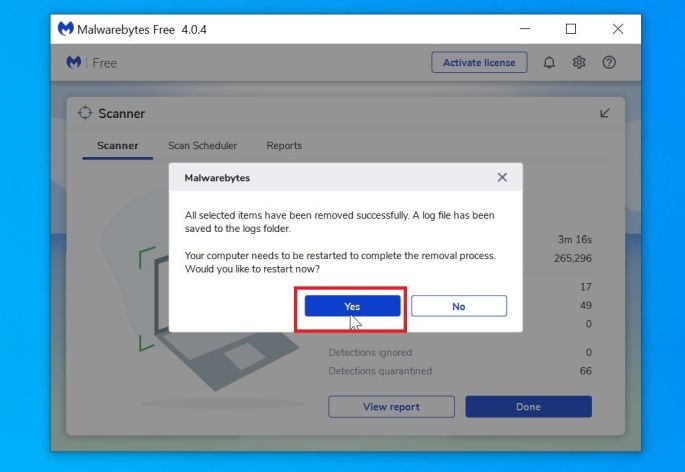Click Malwarebytes logo next to Free

coord(73,62)
